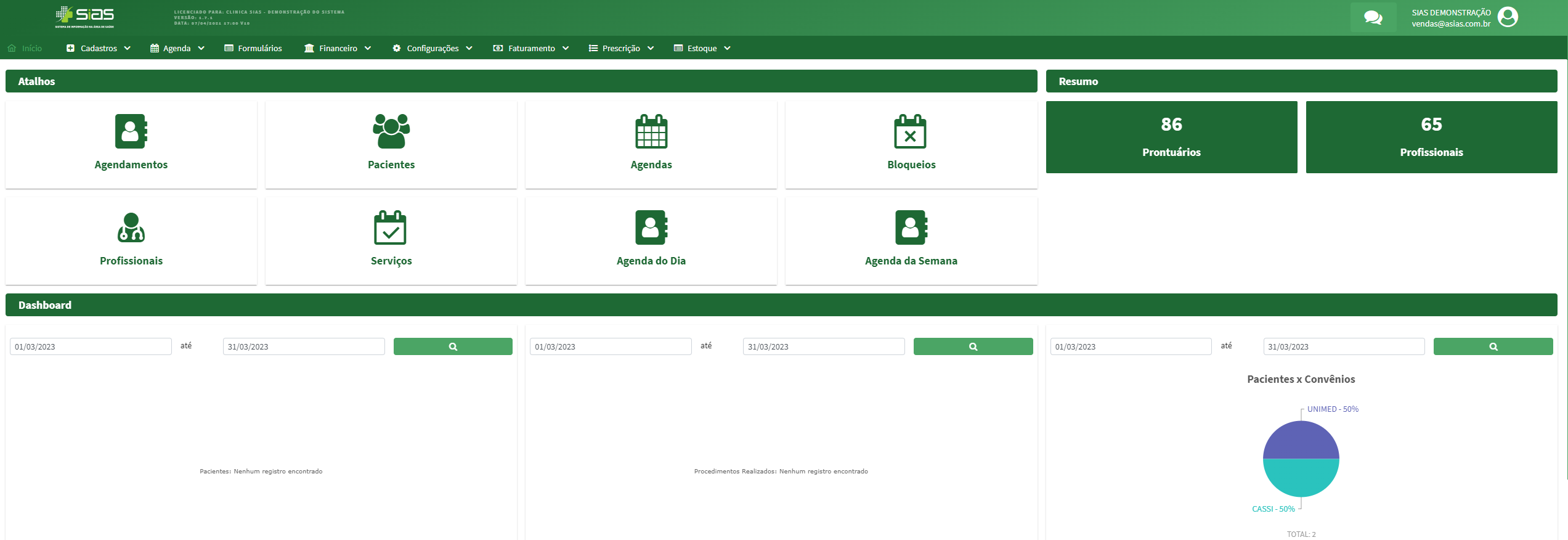Screen dimensions: 1568x540
Task: Click the UNIMED - 50% chart label
Action: point(1333,409)
